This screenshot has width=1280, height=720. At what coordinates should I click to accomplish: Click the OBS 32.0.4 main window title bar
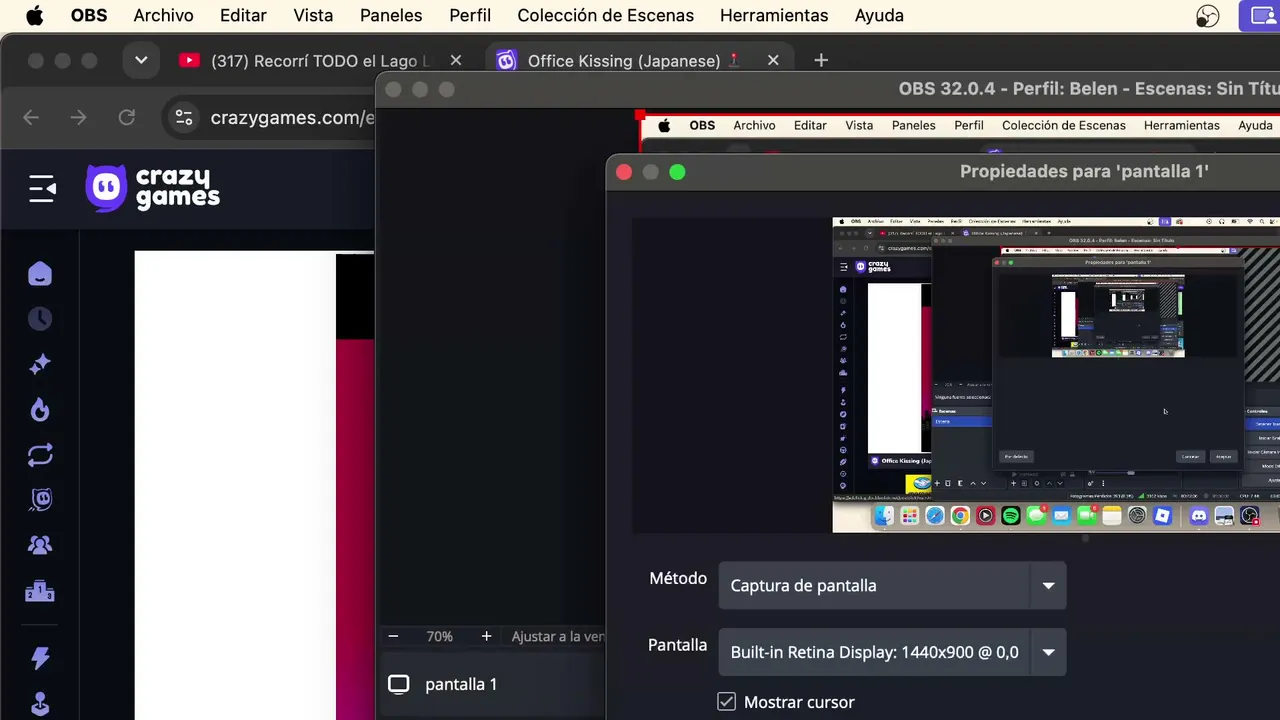830,89
